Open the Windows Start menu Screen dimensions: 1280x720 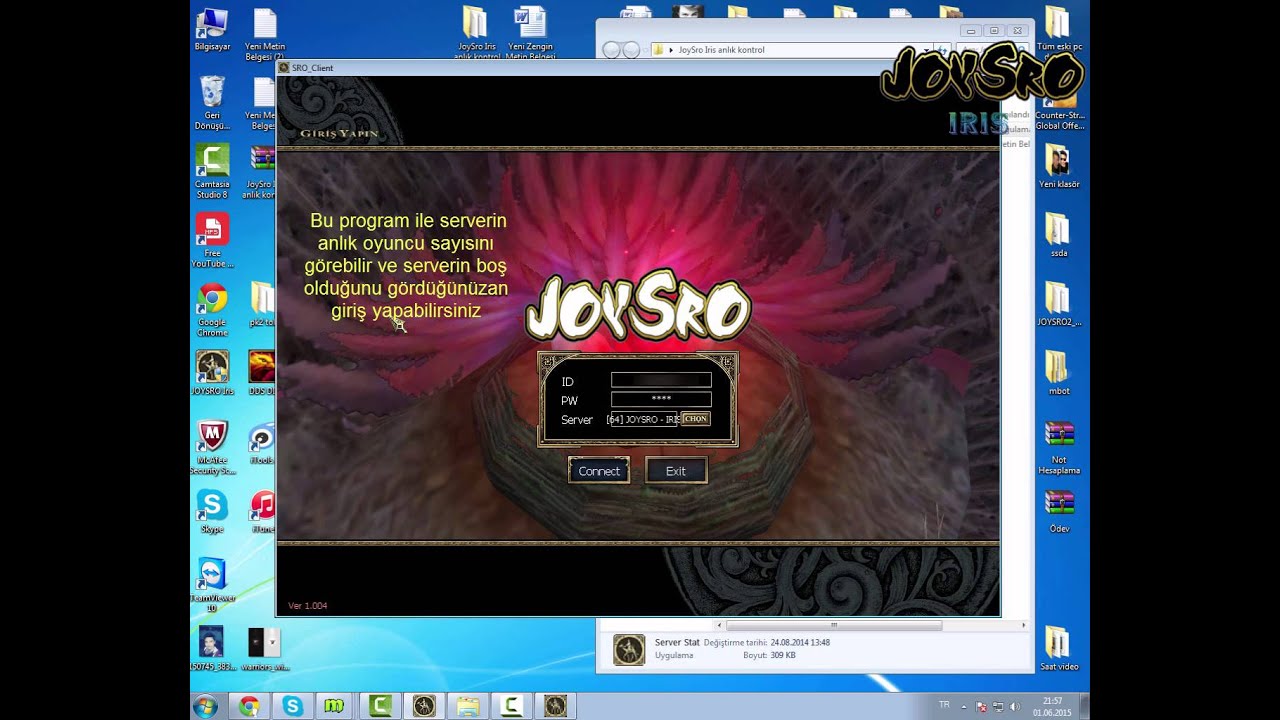(x=206, y=706)
